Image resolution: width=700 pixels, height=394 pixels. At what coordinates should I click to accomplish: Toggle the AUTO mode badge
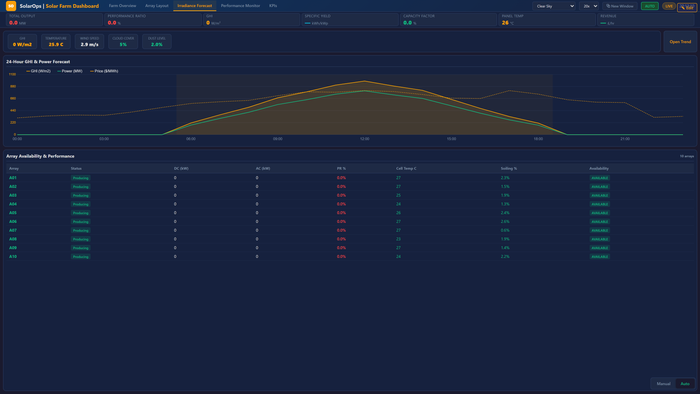[650, 6]
